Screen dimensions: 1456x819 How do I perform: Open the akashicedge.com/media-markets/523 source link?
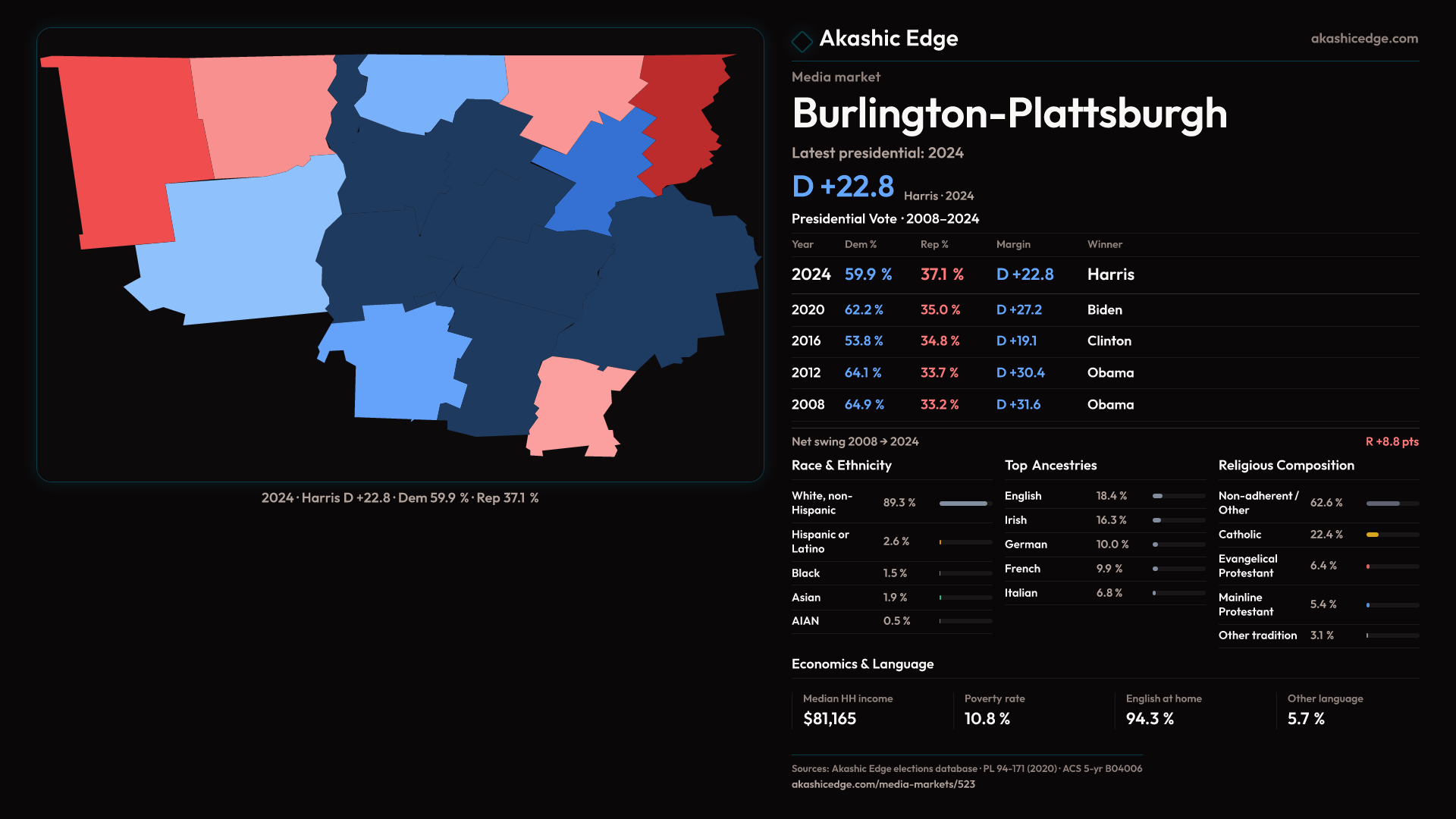pos(883,784)
